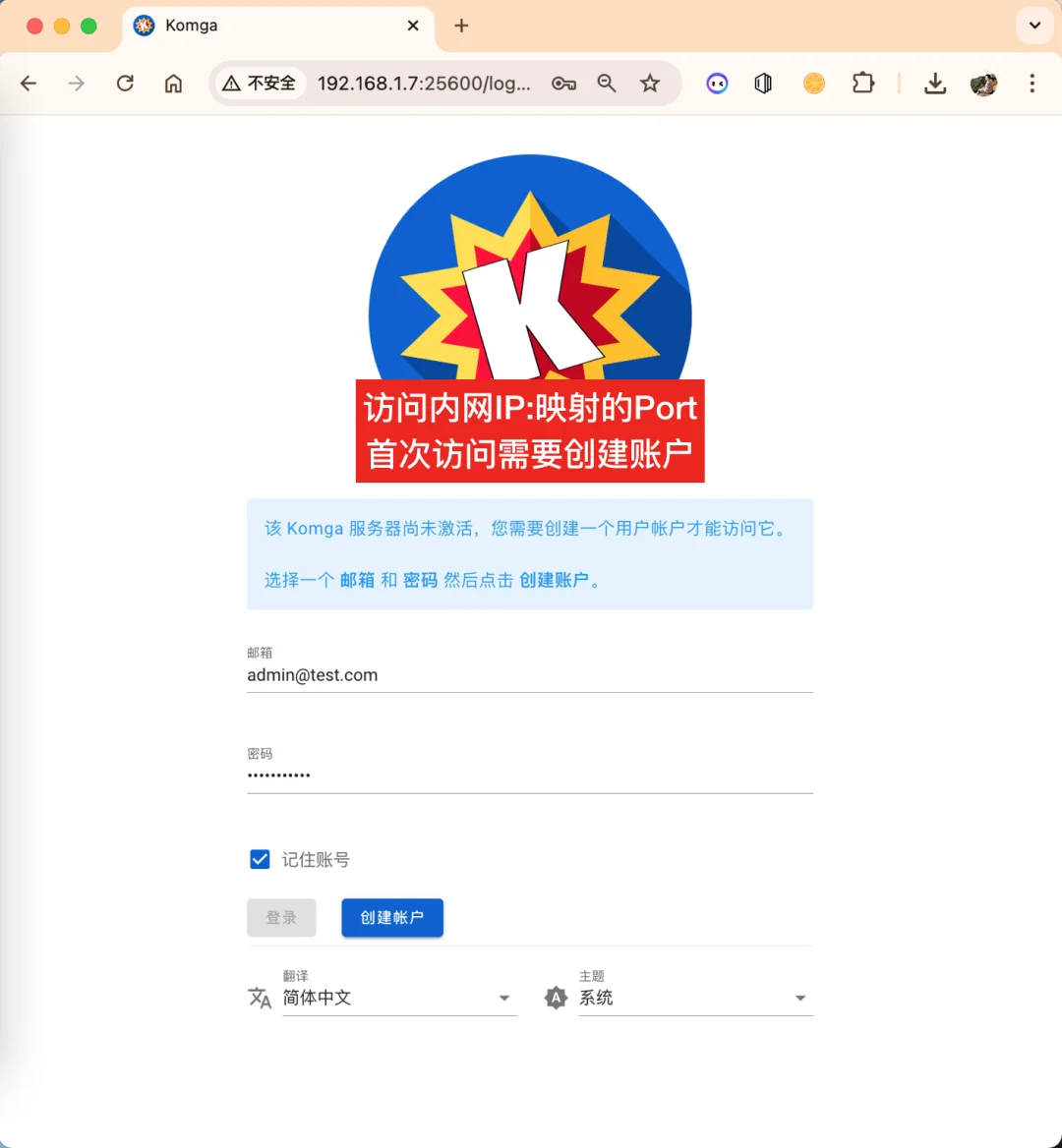Open the saved passwords key icon
The image size is (1062, 1148).
[563, 84]
